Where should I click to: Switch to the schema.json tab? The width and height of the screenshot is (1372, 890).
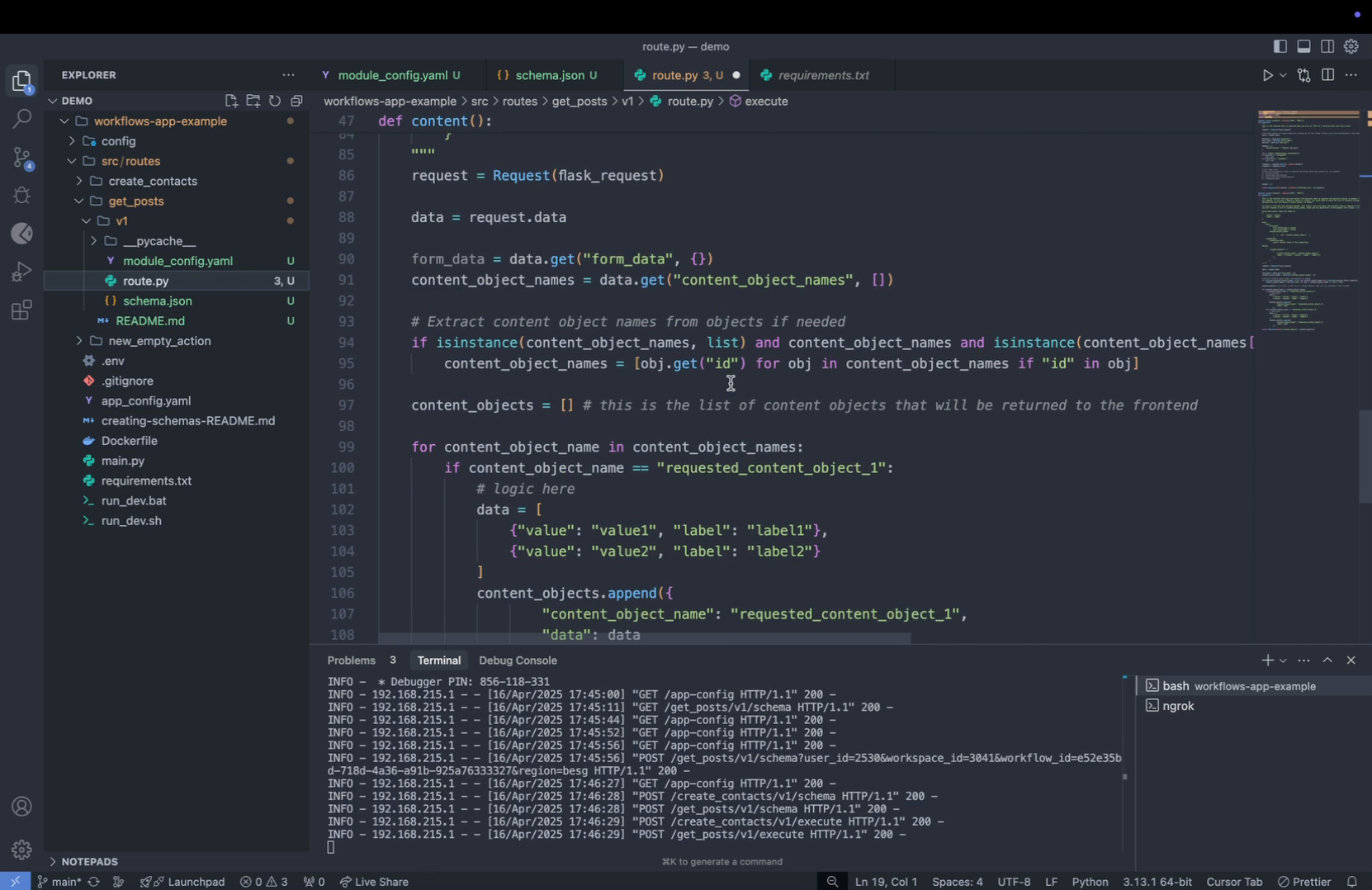pyautogui.click(x=549, y=75)
